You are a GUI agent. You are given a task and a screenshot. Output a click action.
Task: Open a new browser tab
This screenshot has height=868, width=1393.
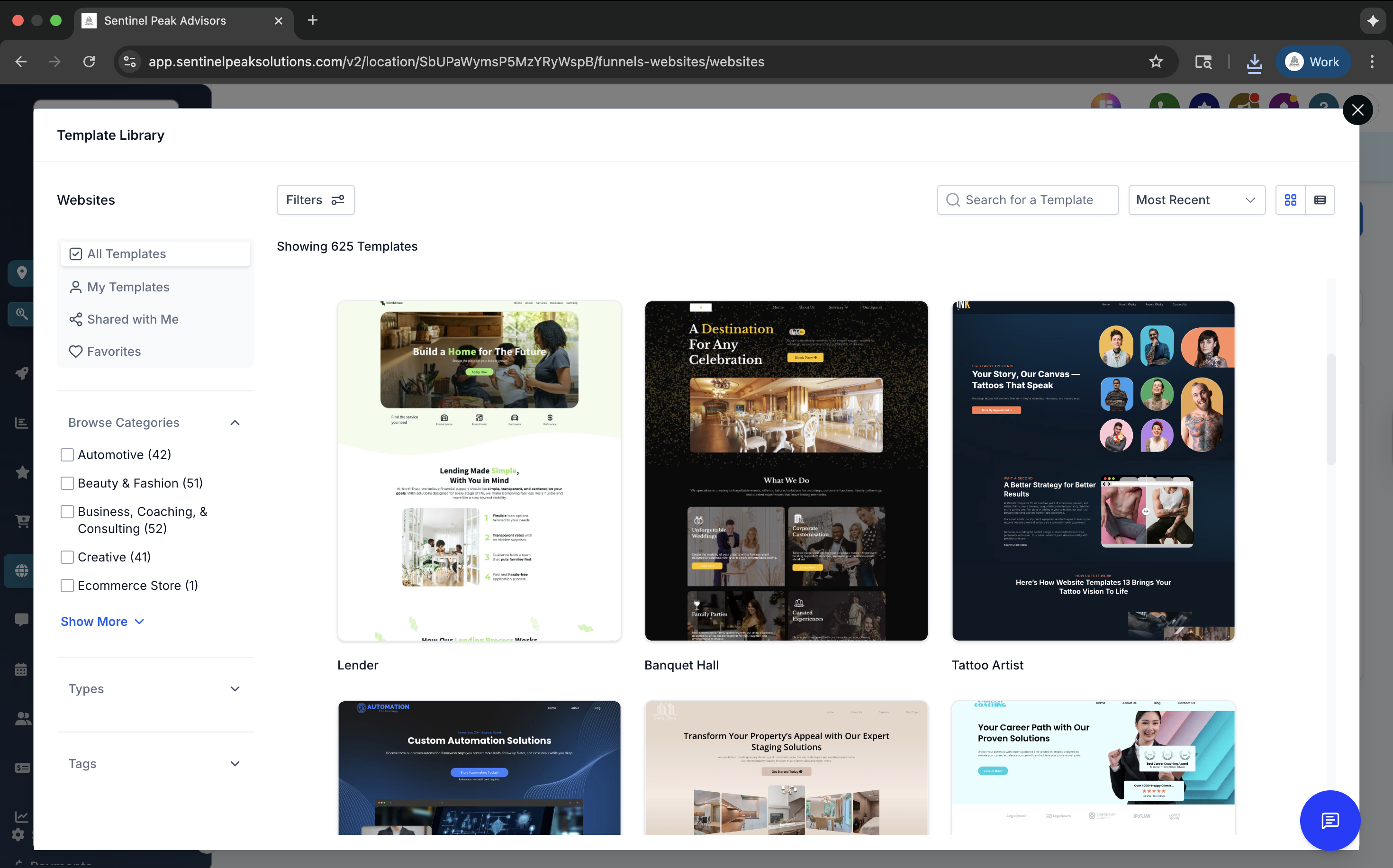click(312, 20)
